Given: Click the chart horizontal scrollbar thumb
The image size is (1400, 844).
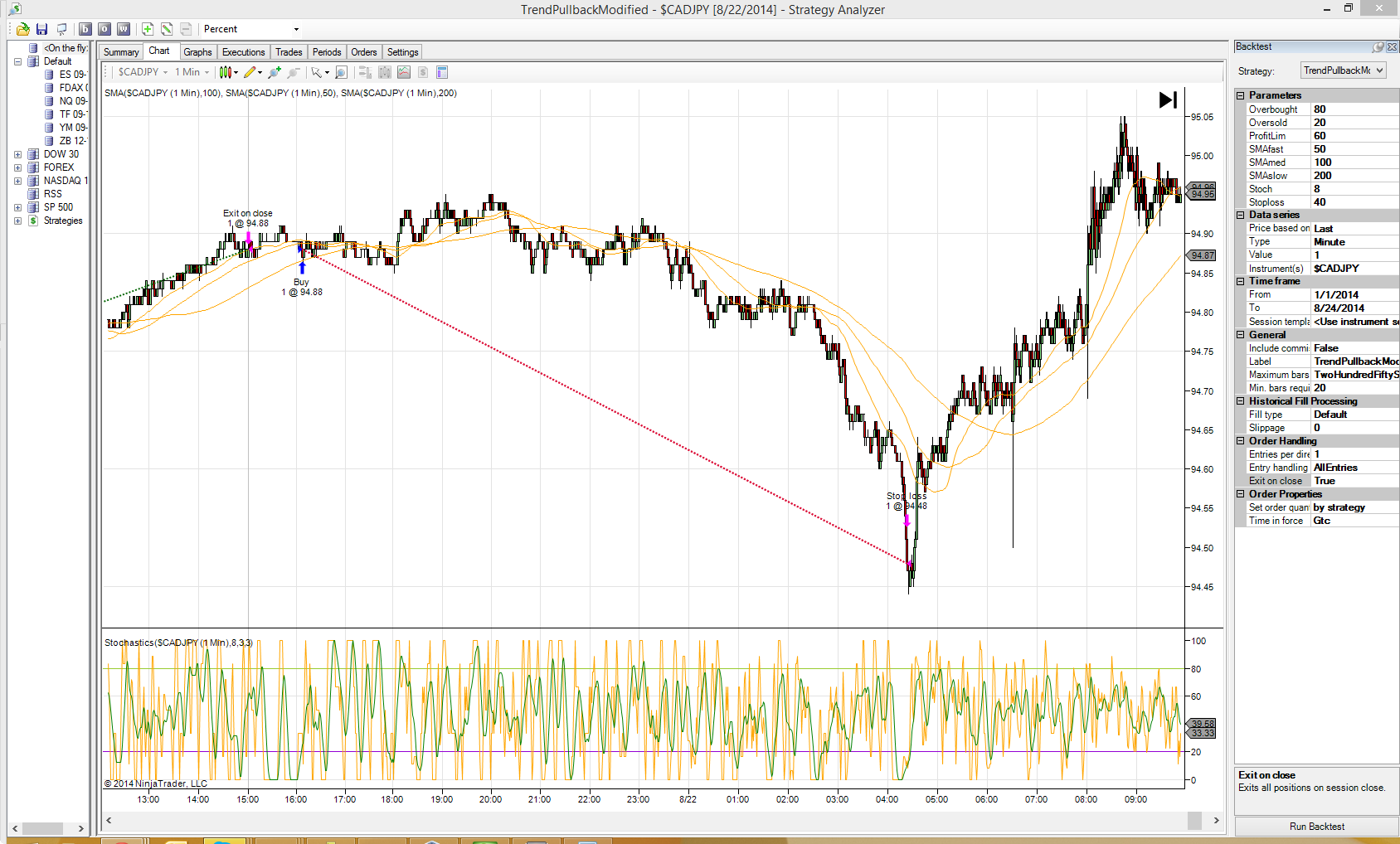Looking at the screenshot, I should (x=1194, y=820).
